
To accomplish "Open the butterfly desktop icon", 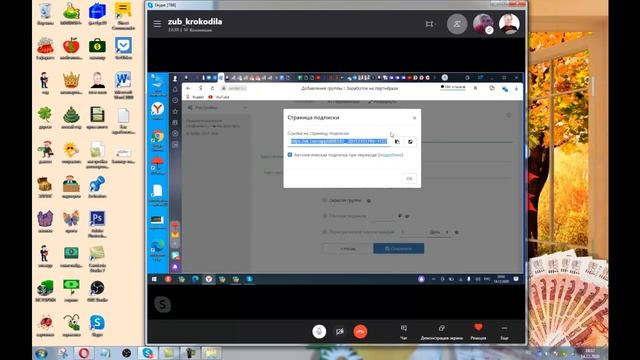I will coord(71,222).
